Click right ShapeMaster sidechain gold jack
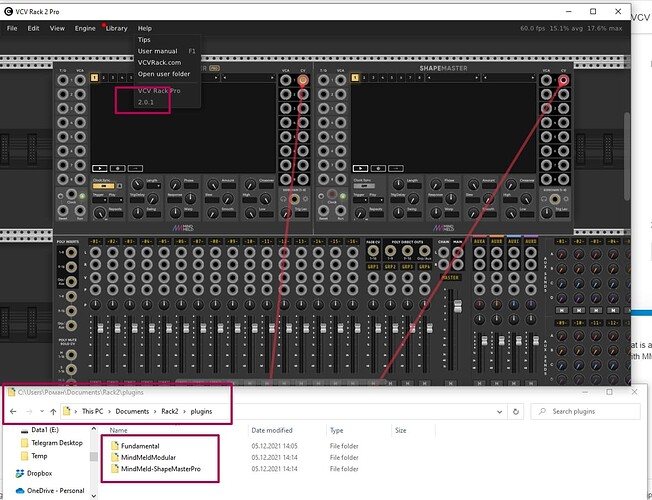The width and height of the screenshot is (652, 500). pos(555,199)
